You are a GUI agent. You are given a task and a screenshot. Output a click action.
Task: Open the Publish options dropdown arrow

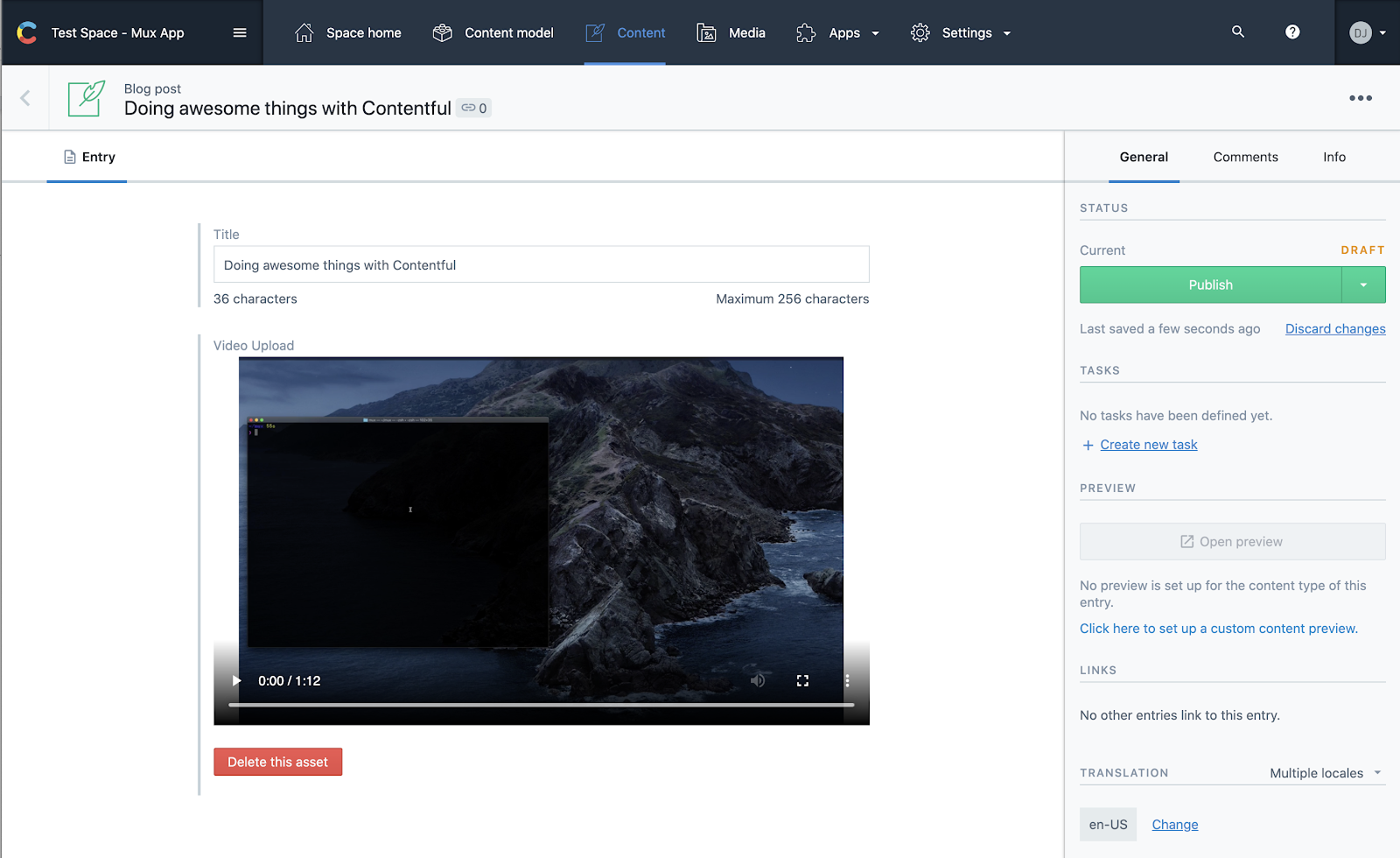click(x=1363, y=285)
